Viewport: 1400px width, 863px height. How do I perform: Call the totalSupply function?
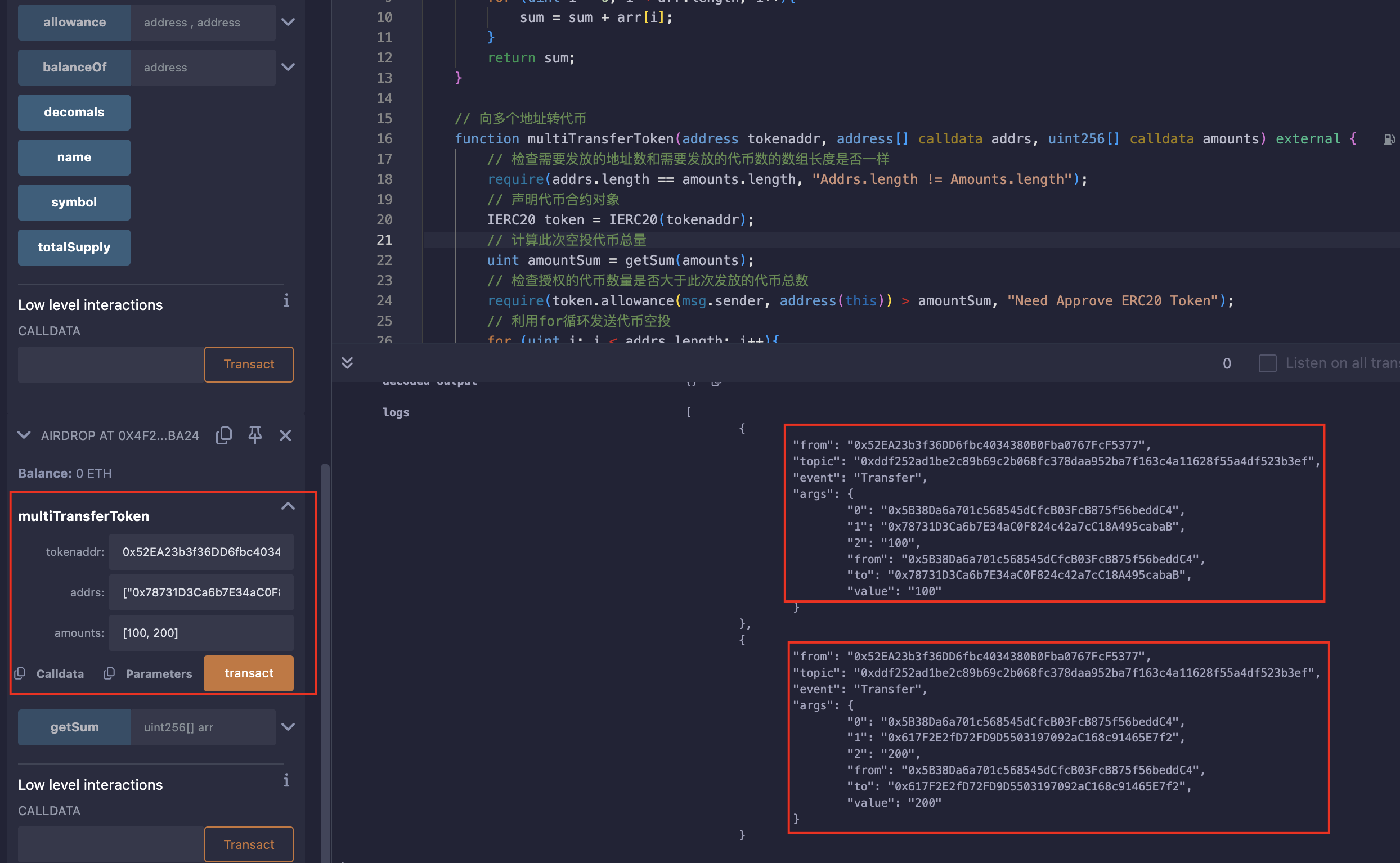[74, 247]
